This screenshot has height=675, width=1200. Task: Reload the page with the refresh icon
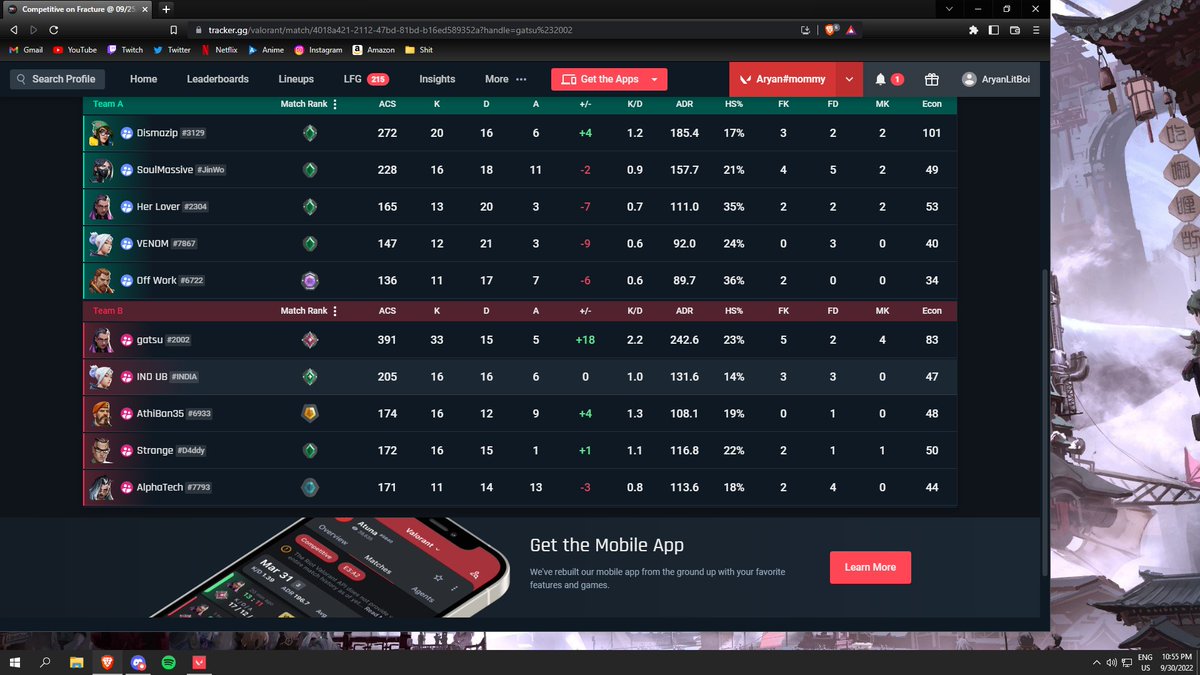click(53, 30)
